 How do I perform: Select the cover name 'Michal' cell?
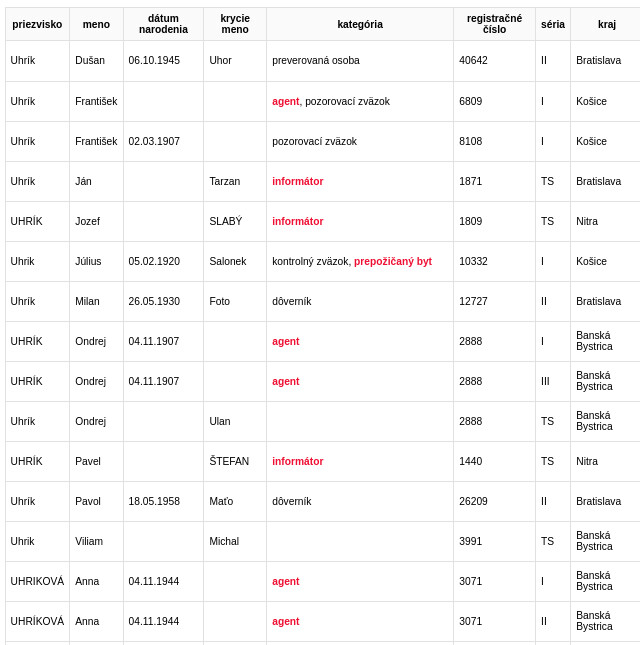(x=225, y=541)
